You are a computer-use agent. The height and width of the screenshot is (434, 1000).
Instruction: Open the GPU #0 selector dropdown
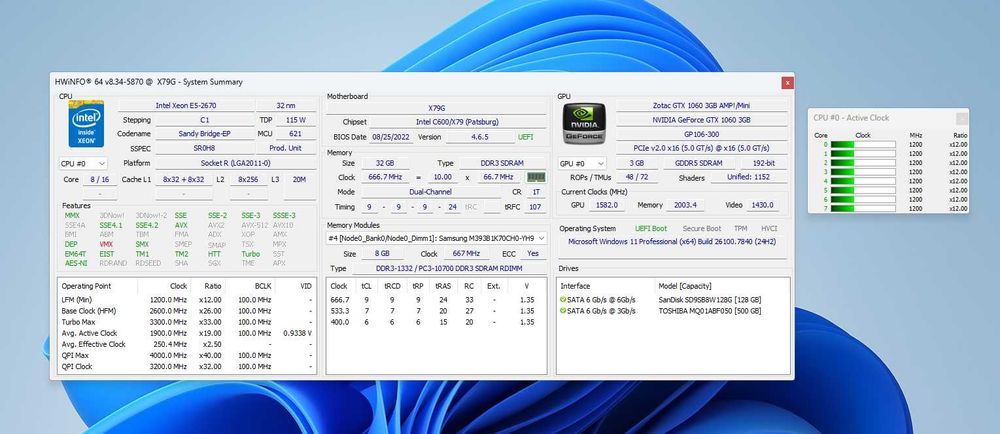point(582,163)
